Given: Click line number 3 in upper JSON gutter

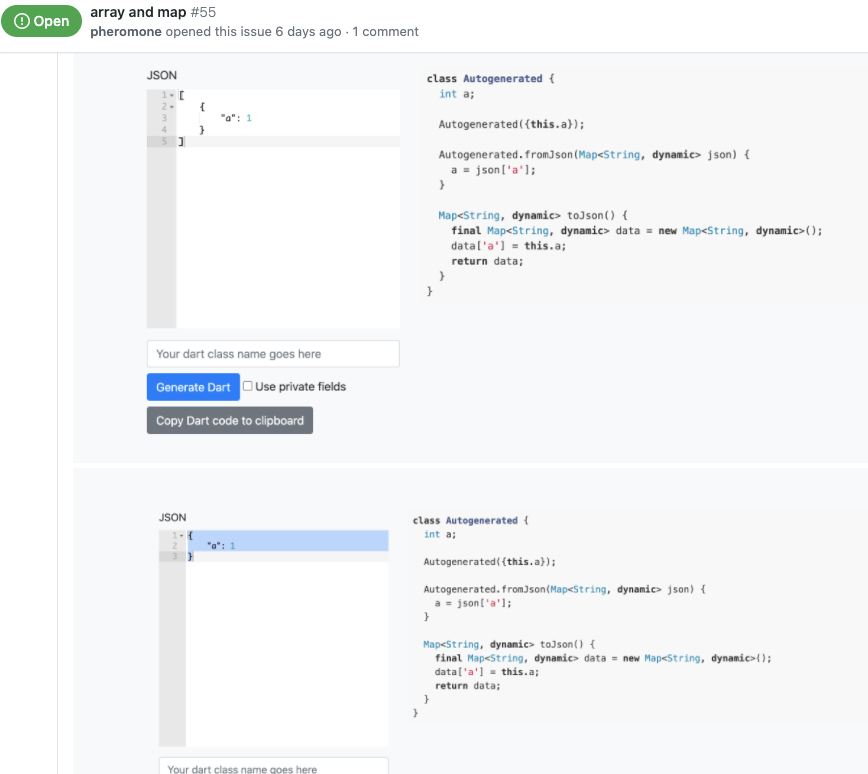Looking at the screenshot, I should click(164, 118).
